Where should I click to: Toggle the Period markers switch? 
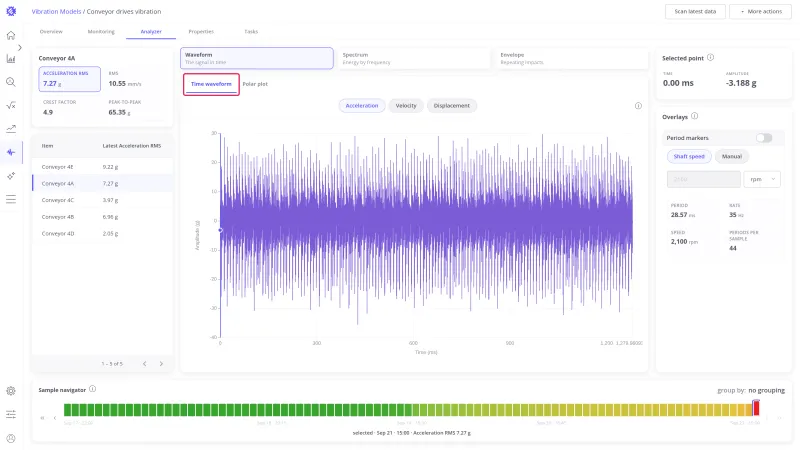pyautogui.click(x=764, y=138)
